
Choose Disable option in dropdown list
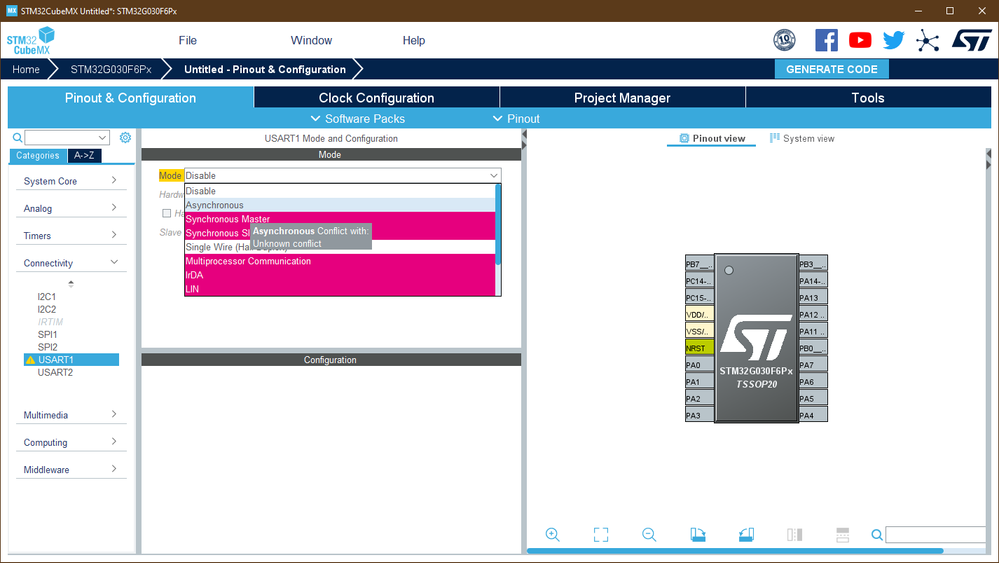pyautogui.click(x=340, y=191)
